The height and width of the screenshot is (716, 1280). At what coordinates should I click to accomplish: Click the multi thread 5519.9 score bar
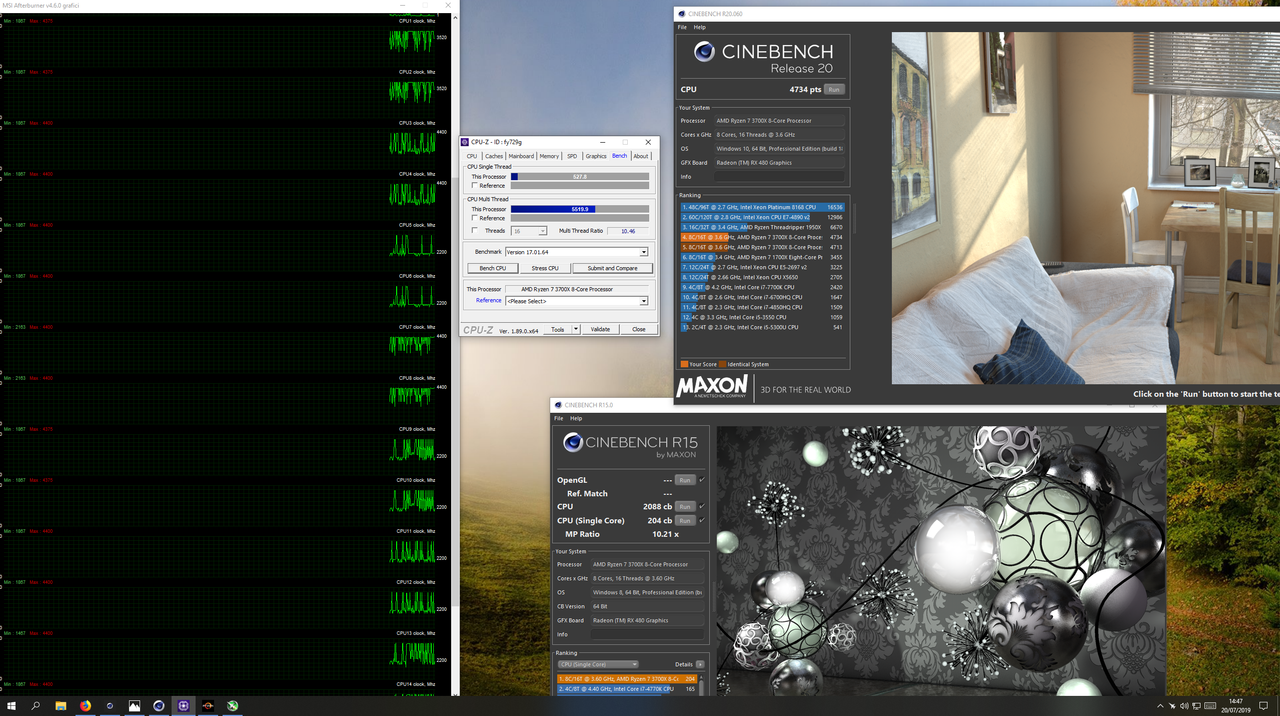click(x=580, y=209)
